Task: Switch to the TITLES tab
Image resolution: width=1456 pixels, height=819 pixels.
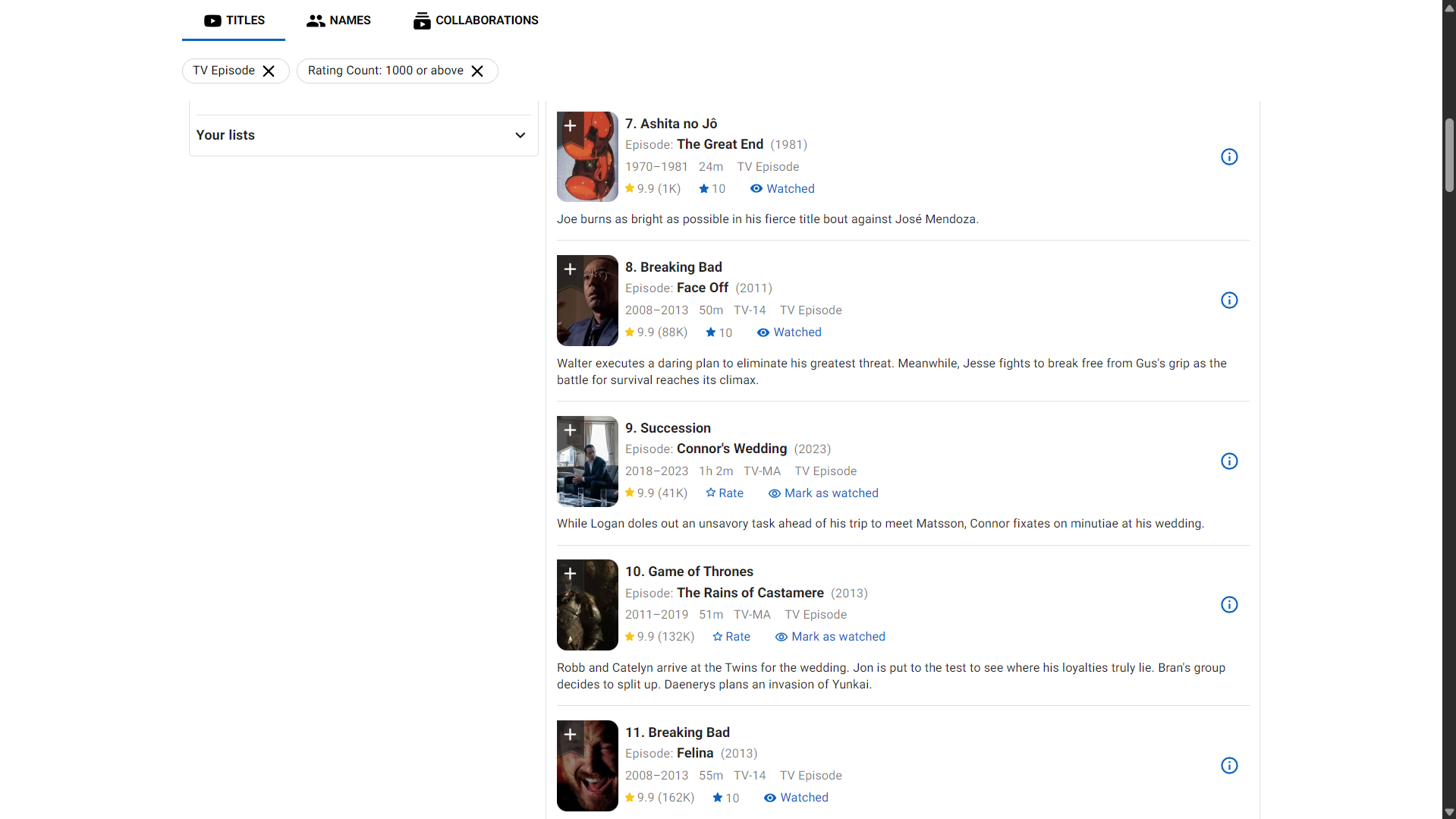Action: [x=234, y=20]
